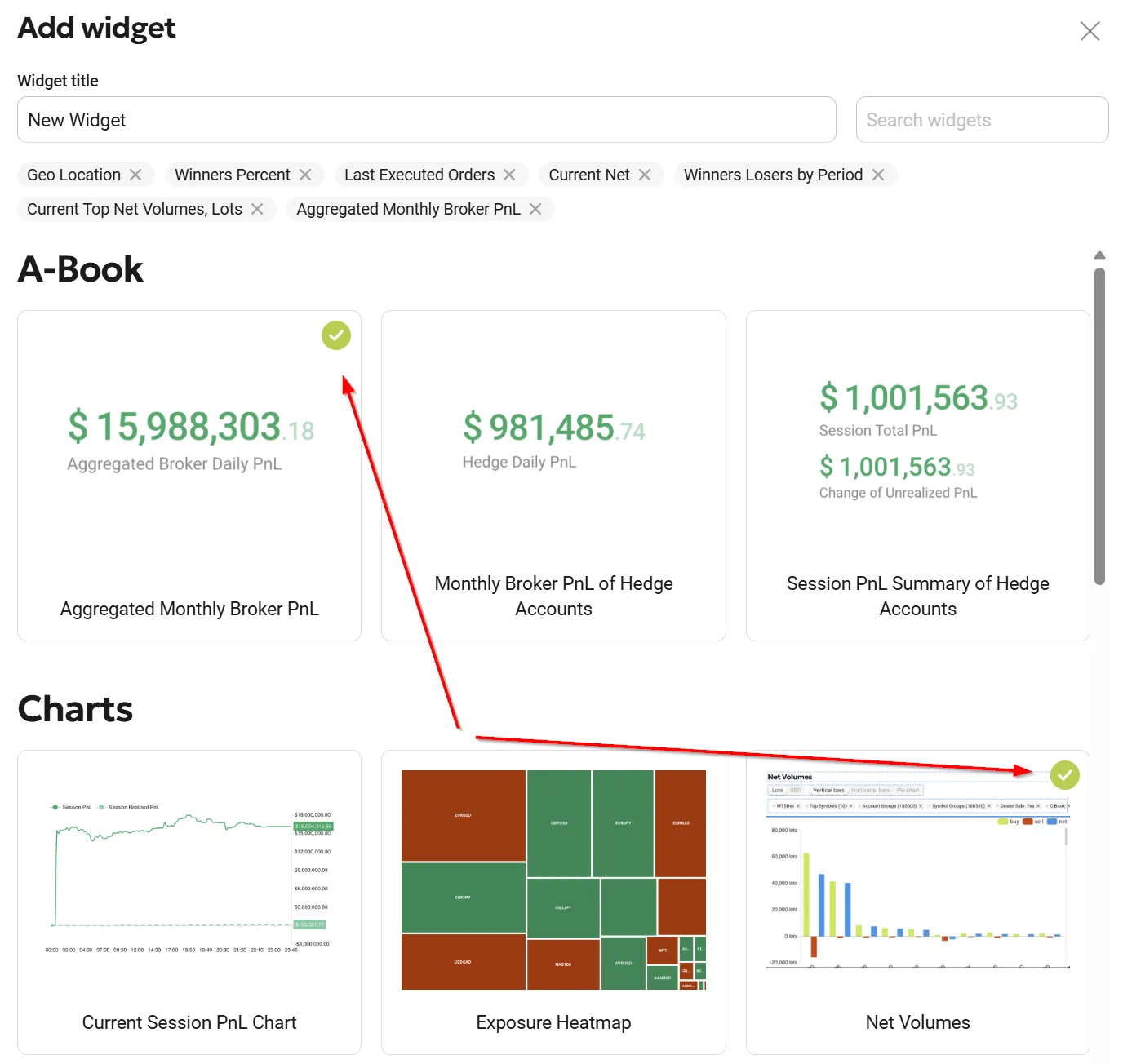Close the Add widget dialog
The width and height of the screenshot is (1123, 1064).
[1090, 31]
